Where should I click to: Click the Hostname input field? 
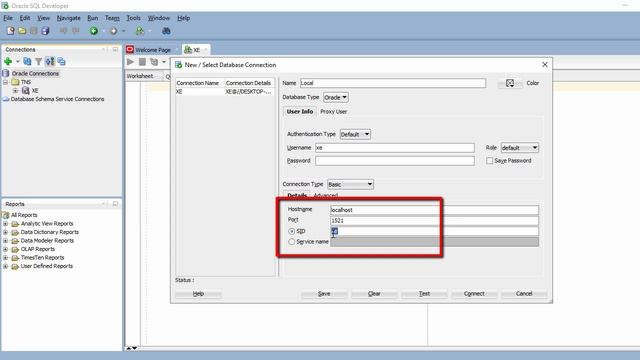click(x=434, y=210)
